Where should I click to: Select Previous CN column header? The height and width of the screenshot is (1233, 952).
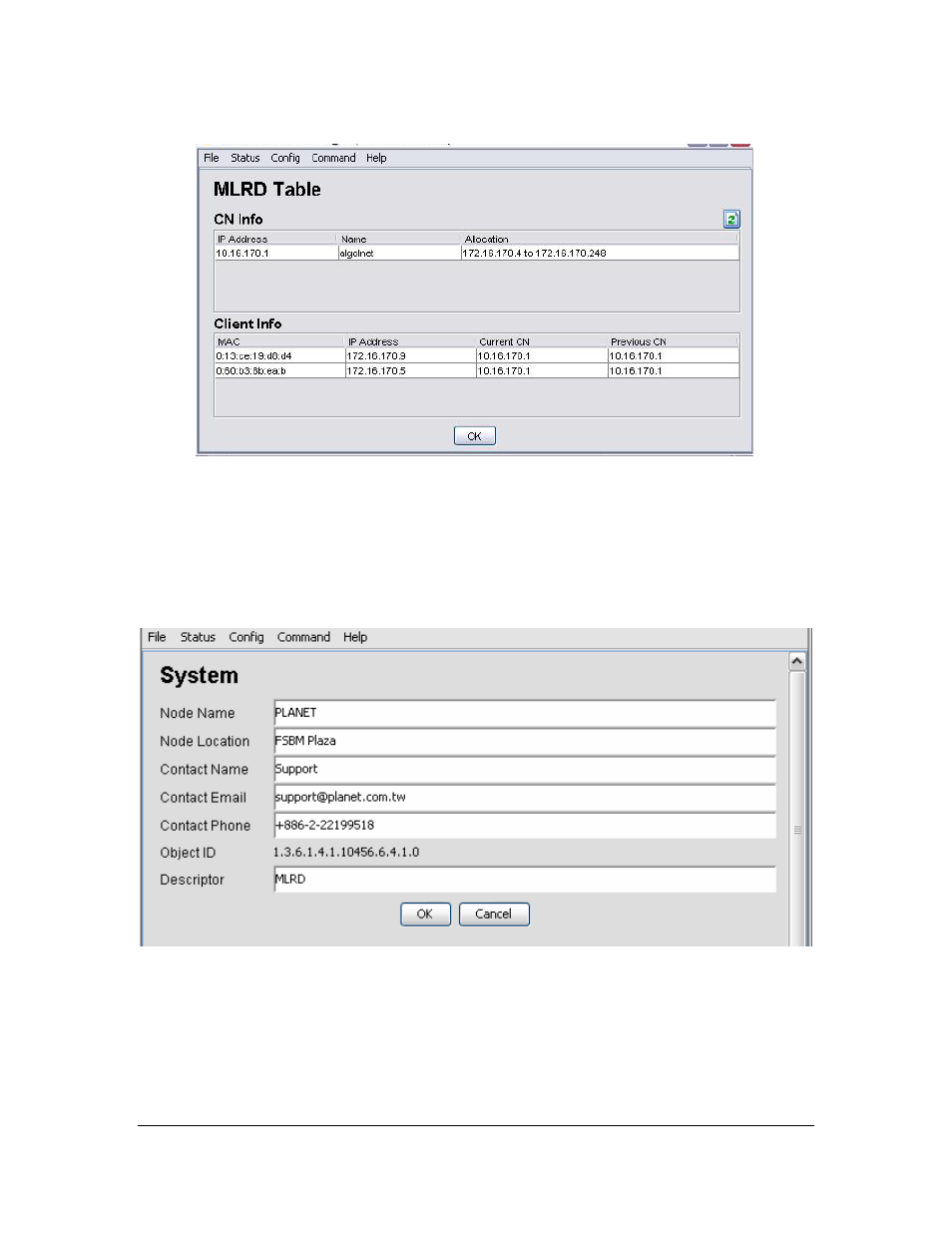[674, 342]
